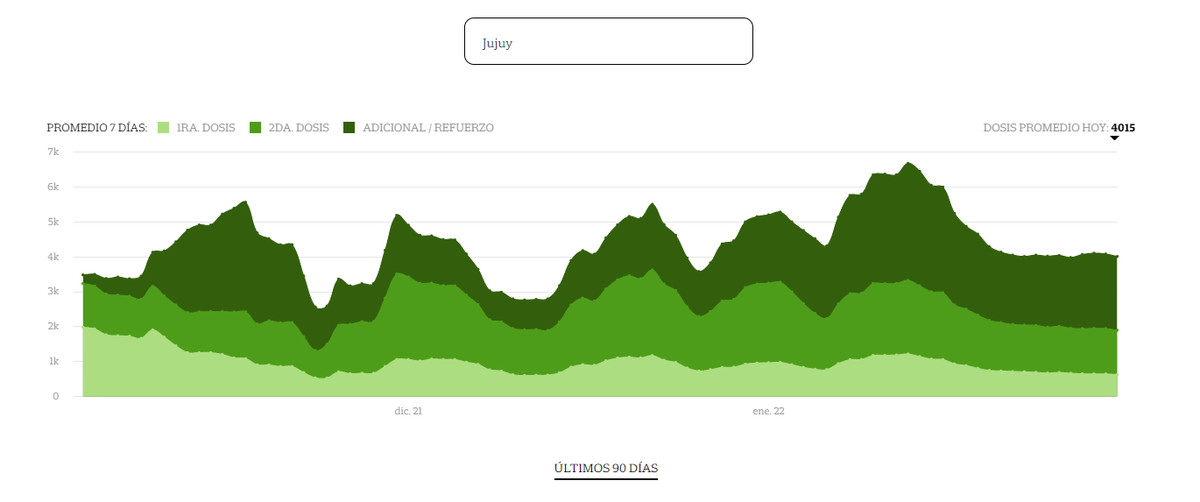Open the Jujuy province selector box
This screenshot has width=1200, height=502.
[608, 41]
